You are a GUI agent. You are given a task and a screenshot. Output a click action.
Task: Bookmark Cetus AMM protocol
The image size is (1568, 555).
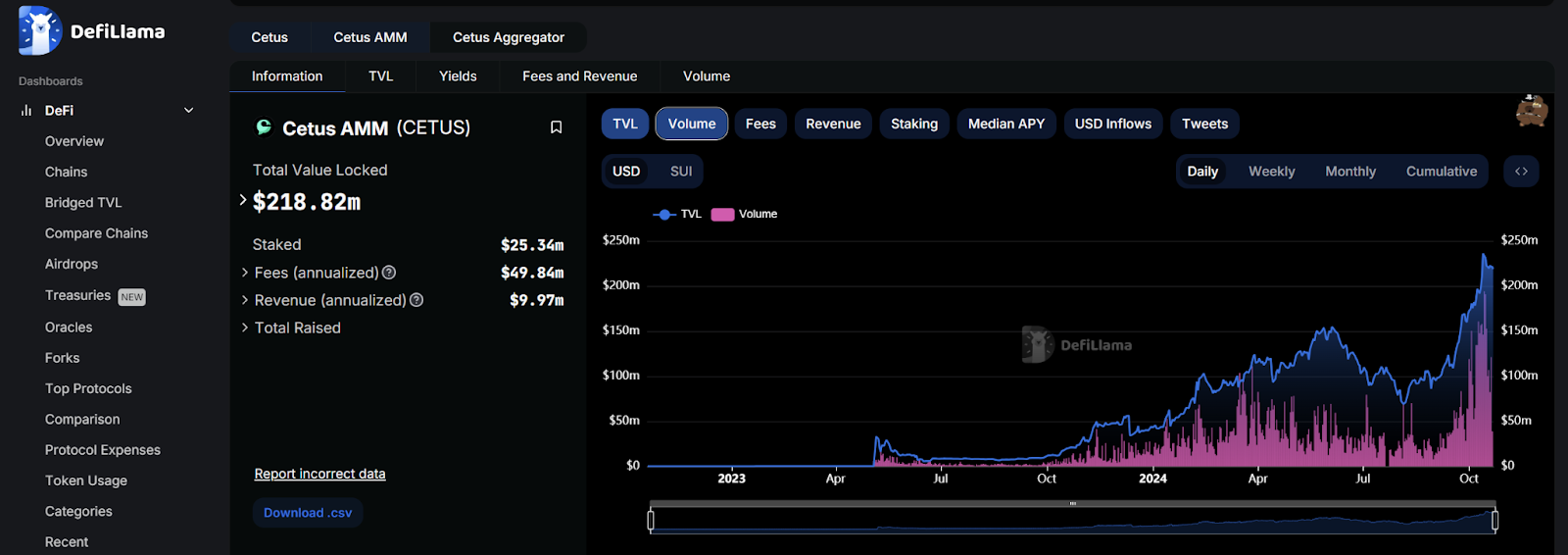(x=556, y=127)
